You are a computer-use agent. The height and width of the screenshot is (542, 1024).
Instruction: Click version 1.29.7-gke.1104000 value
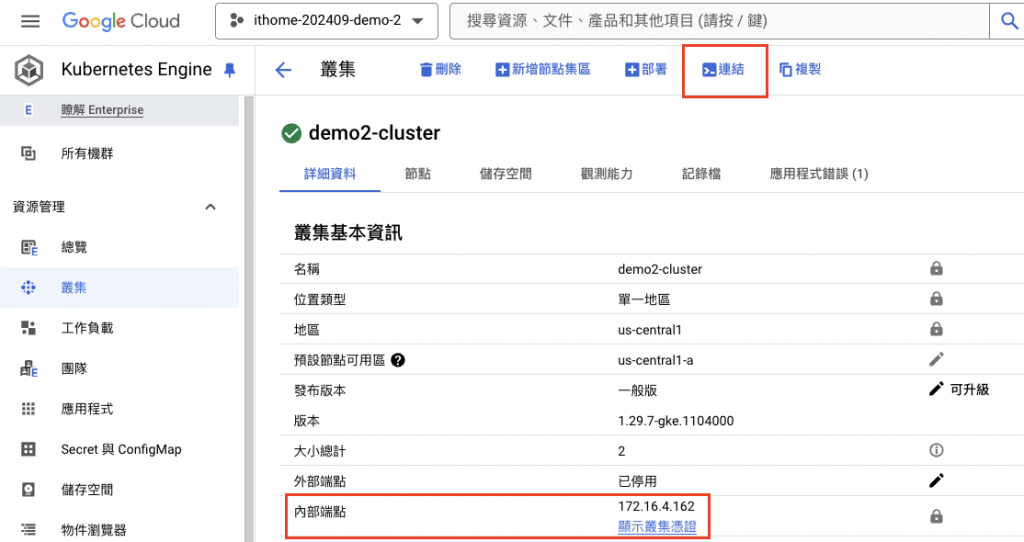[x=676, y=421]
